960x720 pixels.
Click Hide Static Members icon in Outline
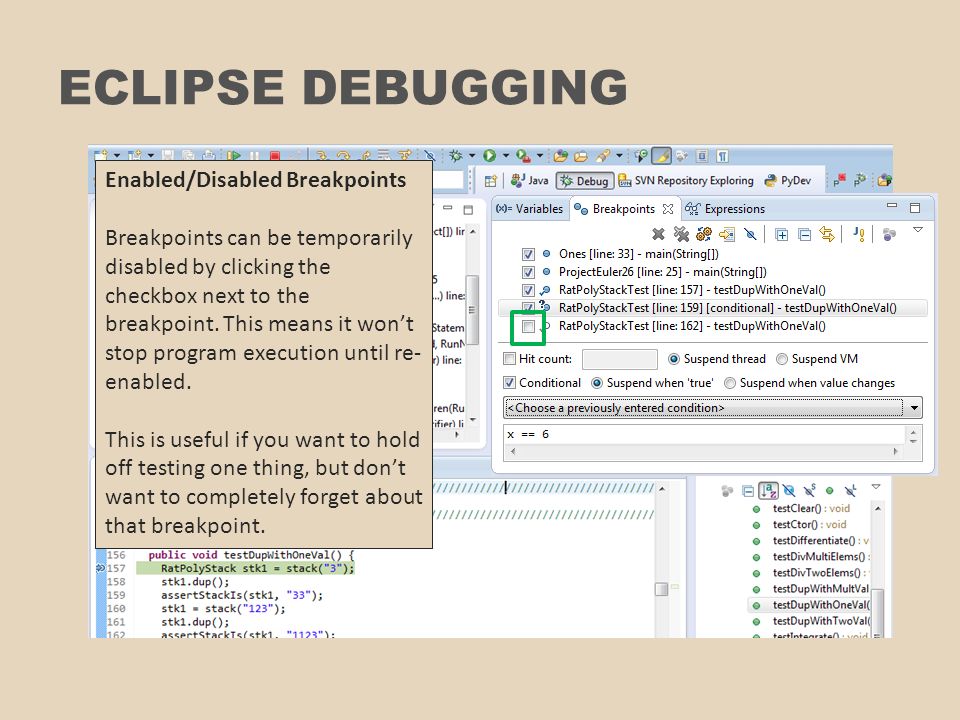(x=809, y=490)
